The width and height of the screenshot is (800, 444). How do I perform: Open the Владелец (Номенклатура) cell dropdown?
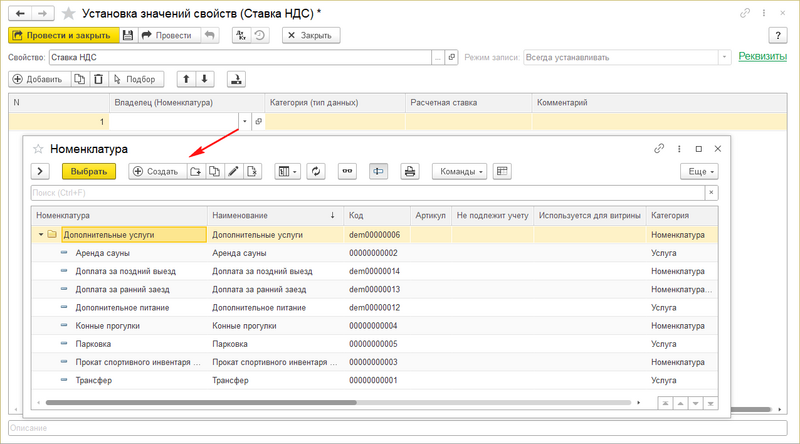[x=244, y=121]
